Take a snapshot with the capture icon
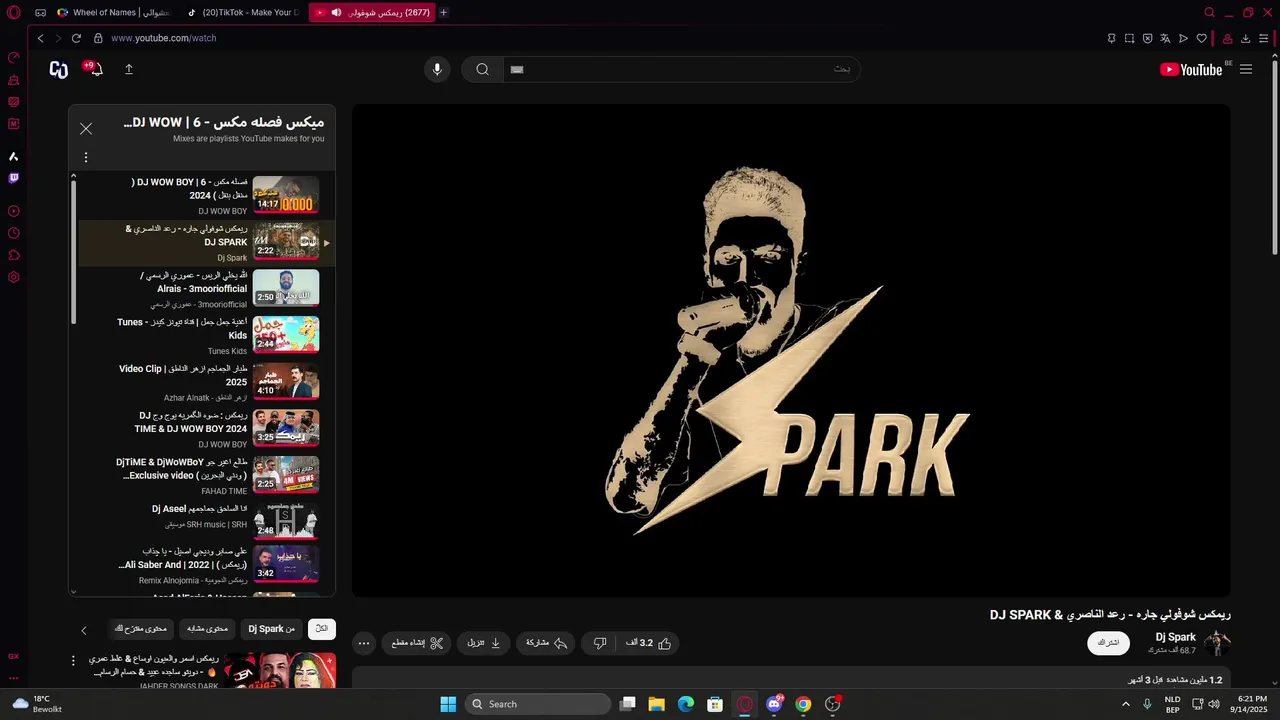The image size is (1280, 720). click(1129, 38)
